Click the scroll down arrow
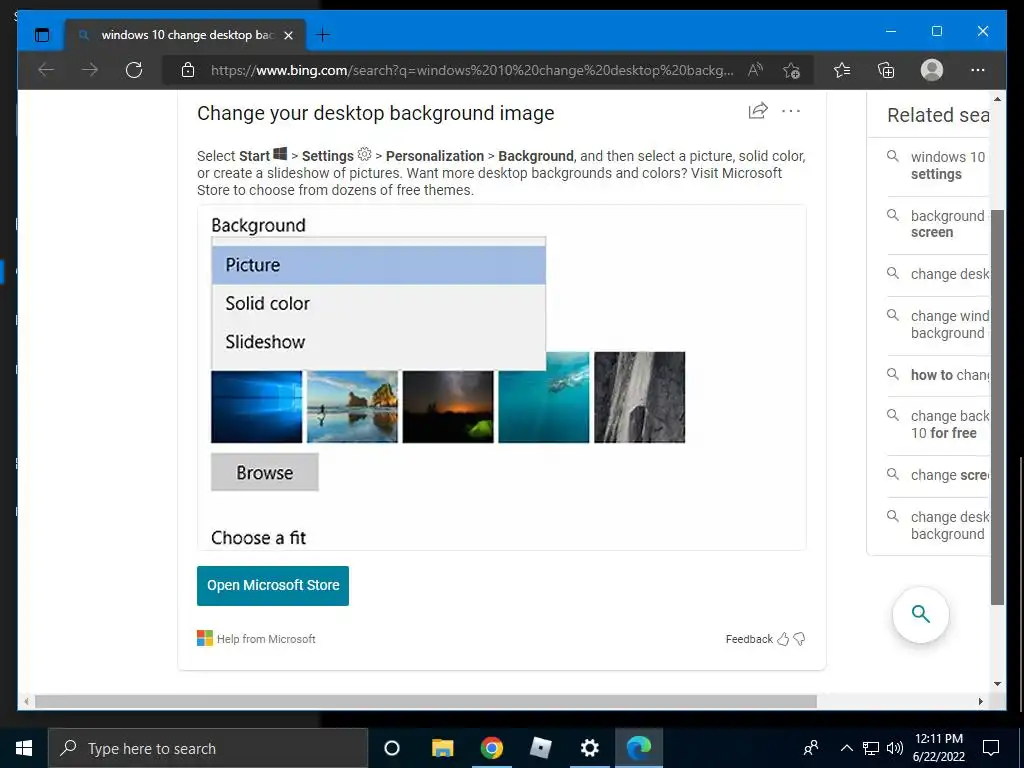The width and height of the screenshot is (1024, 768). click(x=997, y=684)
